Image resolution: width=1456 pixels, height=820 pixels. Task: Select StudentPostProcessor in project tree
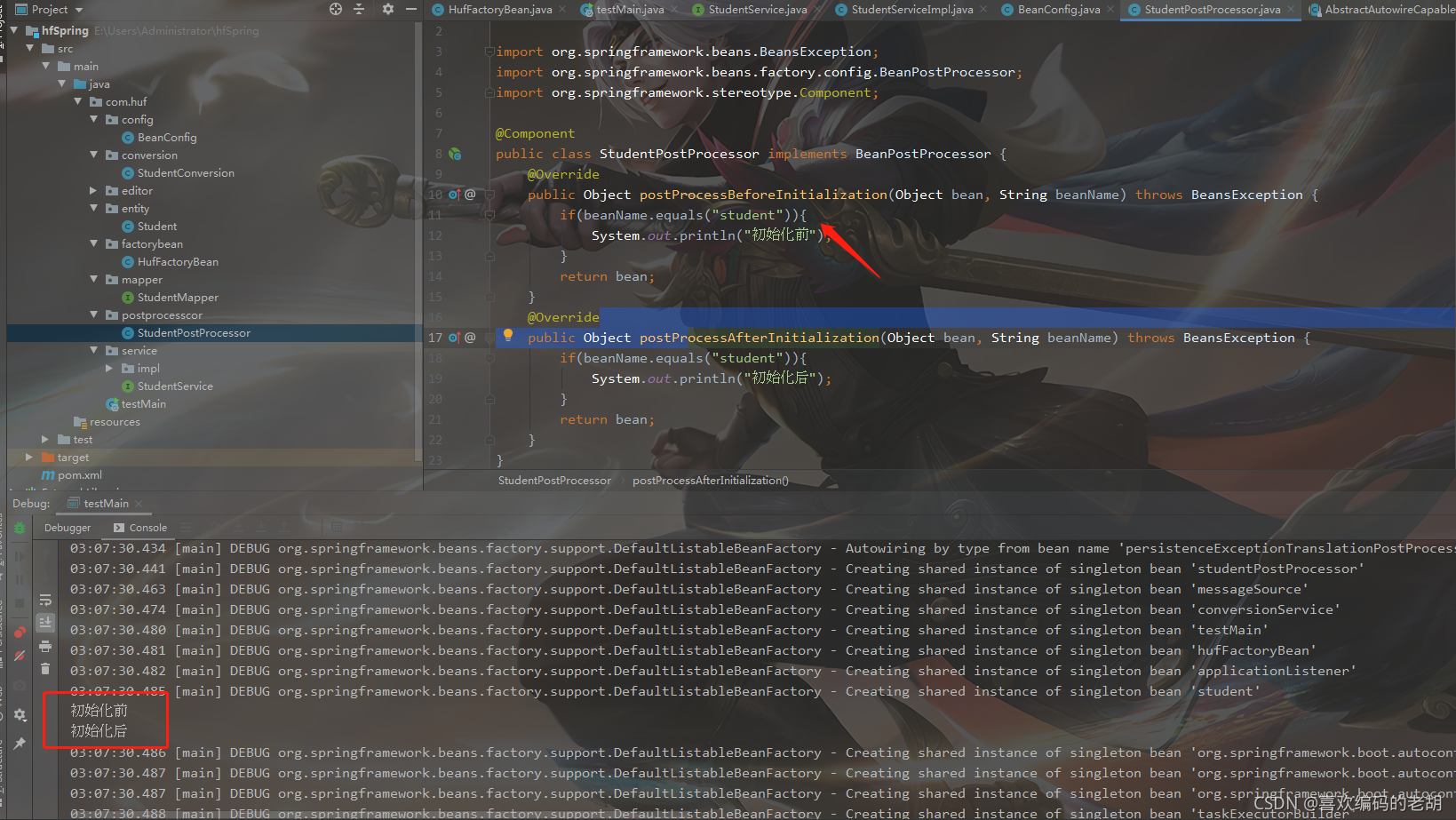click(x=194, y=332)
